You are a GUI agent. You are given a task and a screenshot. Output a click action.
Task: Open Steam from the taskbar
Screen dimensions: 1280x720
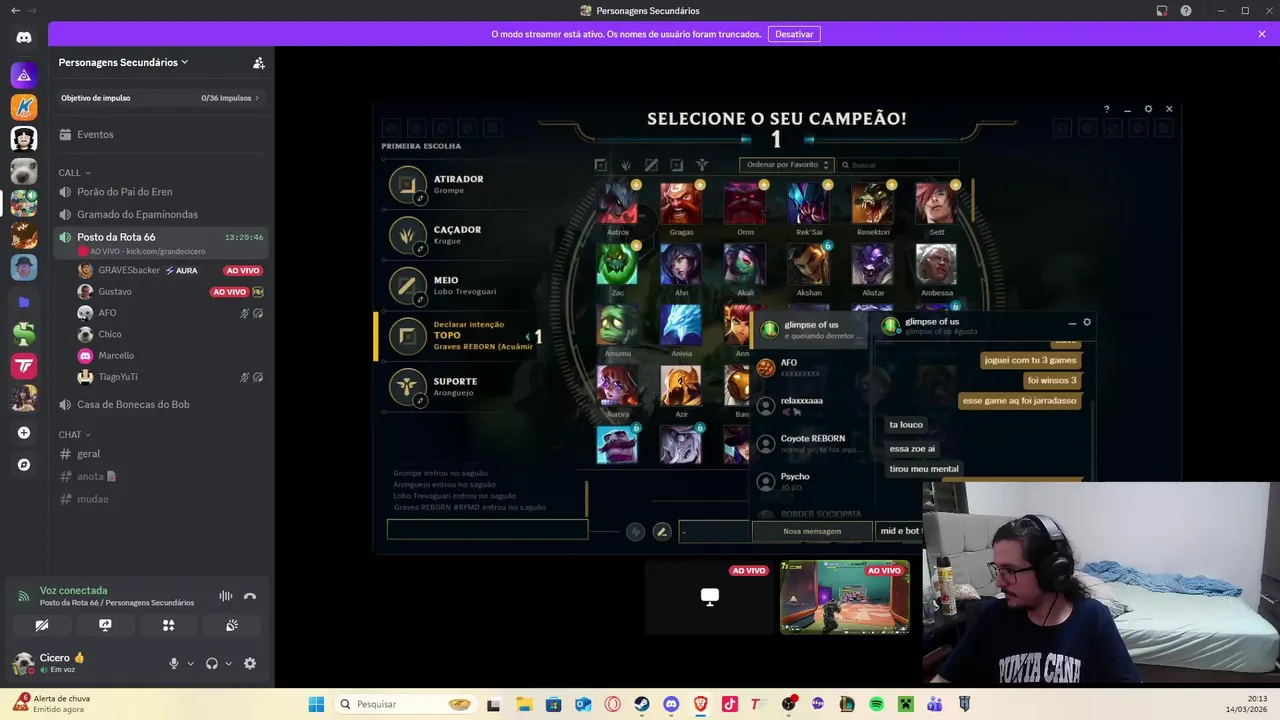[642, 704]
